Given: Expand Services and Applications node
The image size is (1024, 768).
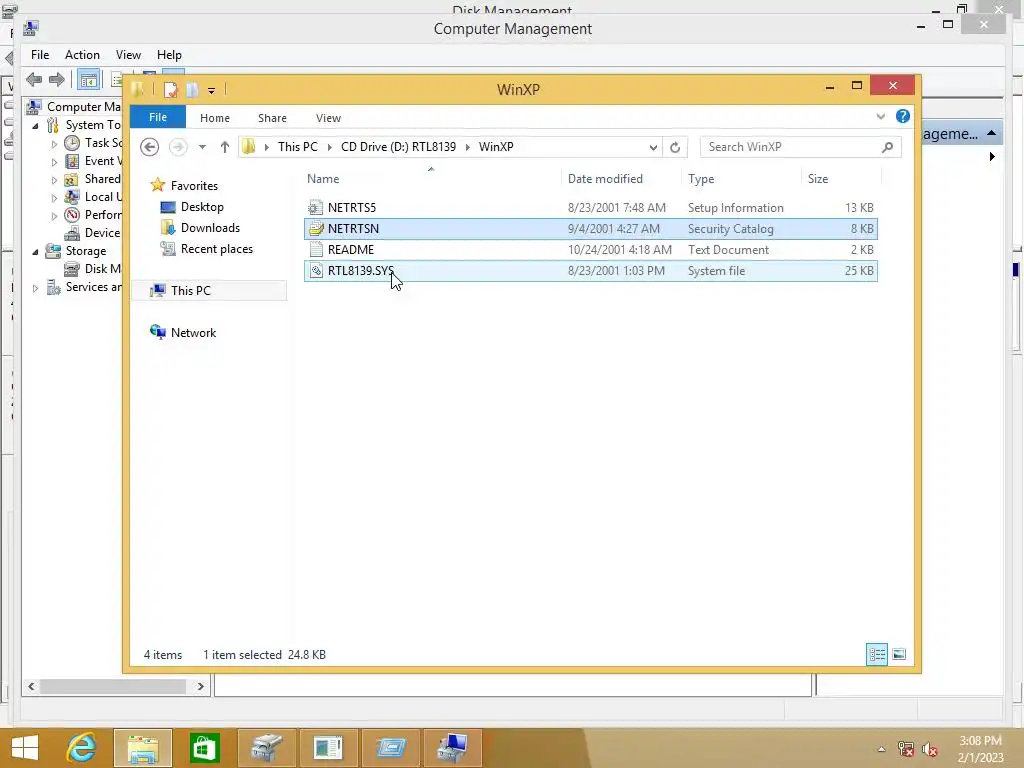Looking at the screenshot, I should [x=35, y=288].
